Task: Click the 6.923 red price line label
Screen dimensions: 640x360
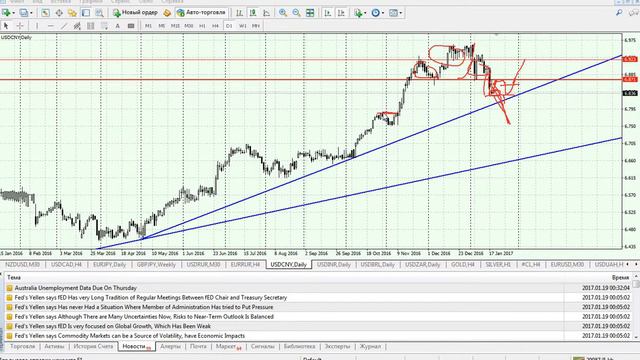Action: coord(630,60)
